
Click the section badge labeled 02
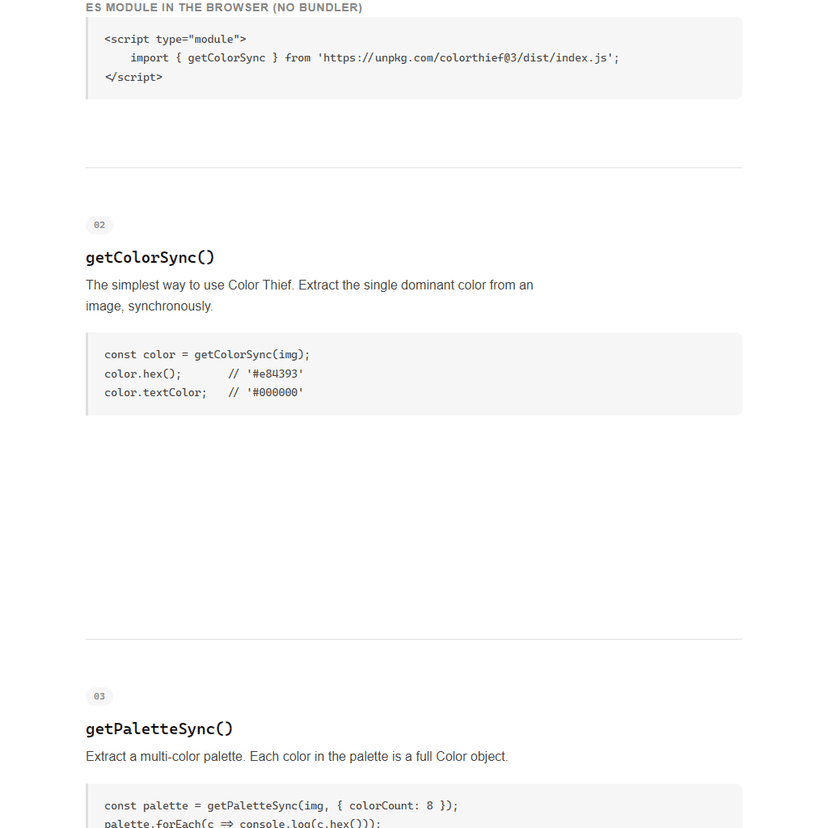click(x=99, y=225)
